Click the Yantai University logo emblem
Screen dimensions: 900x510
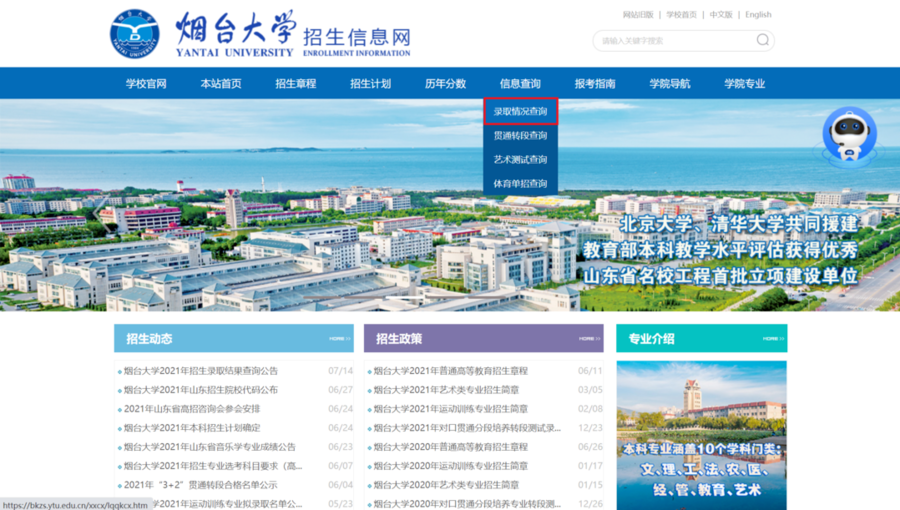click(x=134, y=34)
